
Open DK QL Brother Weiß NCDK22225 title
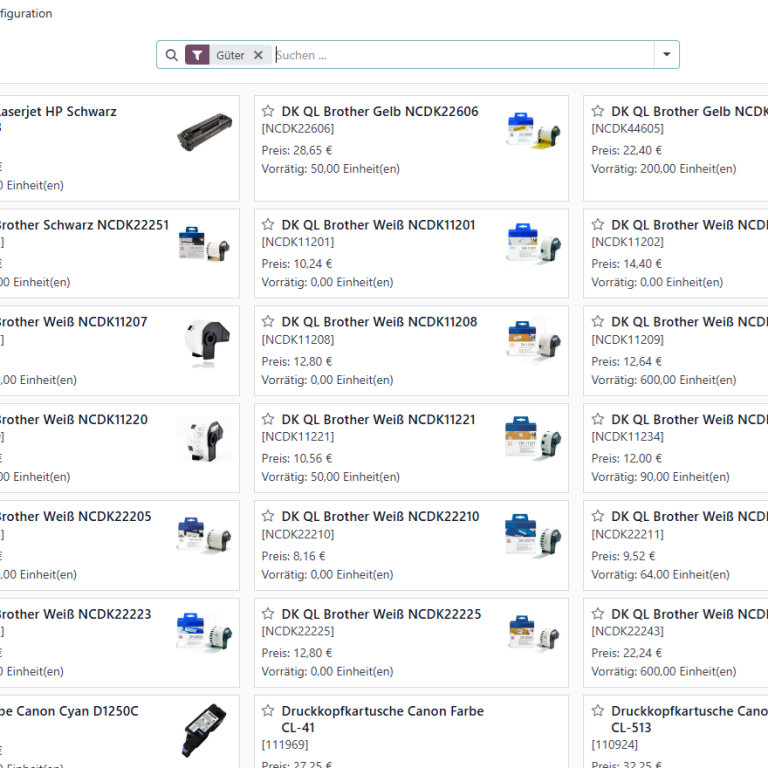point(381,614)
